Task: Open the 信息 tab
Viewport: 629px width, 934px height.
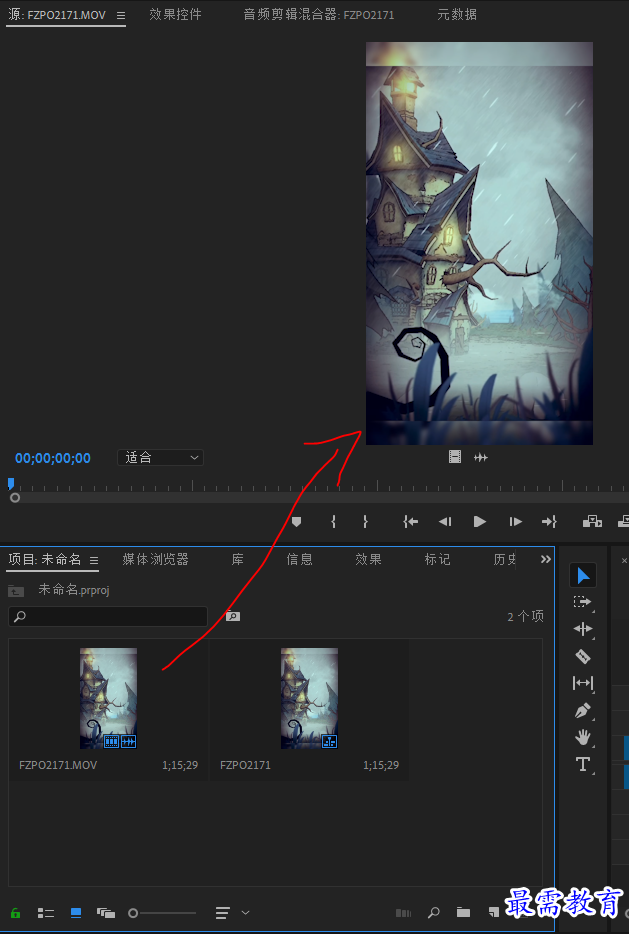Action: (x=299, y=559)
